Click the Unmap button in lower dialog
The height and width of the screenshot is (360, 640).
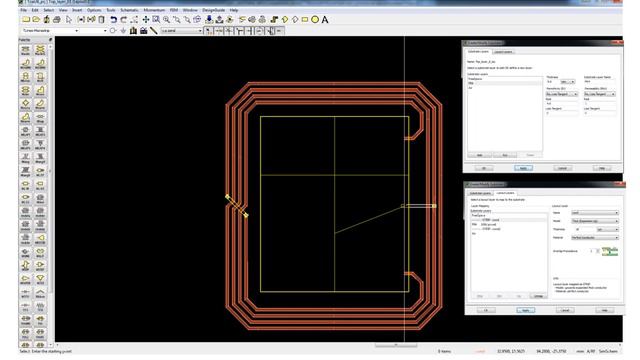coord(538,296)
